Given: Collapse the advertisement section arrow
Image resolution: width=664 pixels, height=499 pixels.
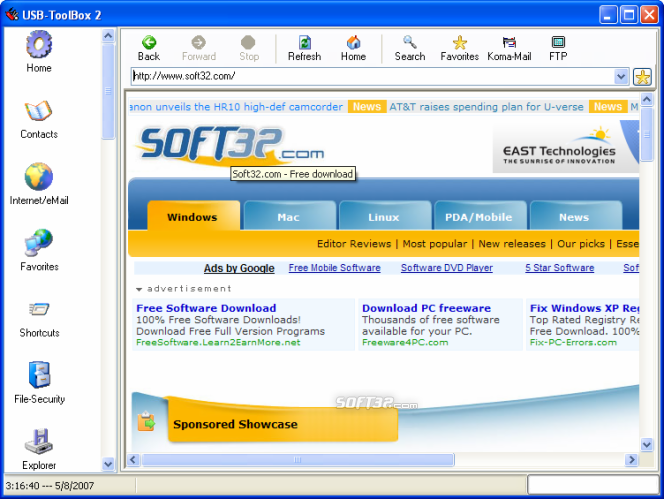Looking at the screenshot, I should (x=138, y=289).
